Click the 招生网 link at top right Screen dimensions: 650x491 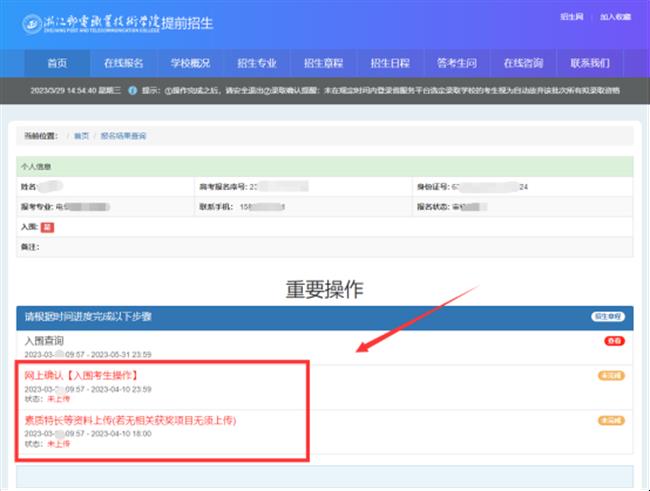coord(571,18)
